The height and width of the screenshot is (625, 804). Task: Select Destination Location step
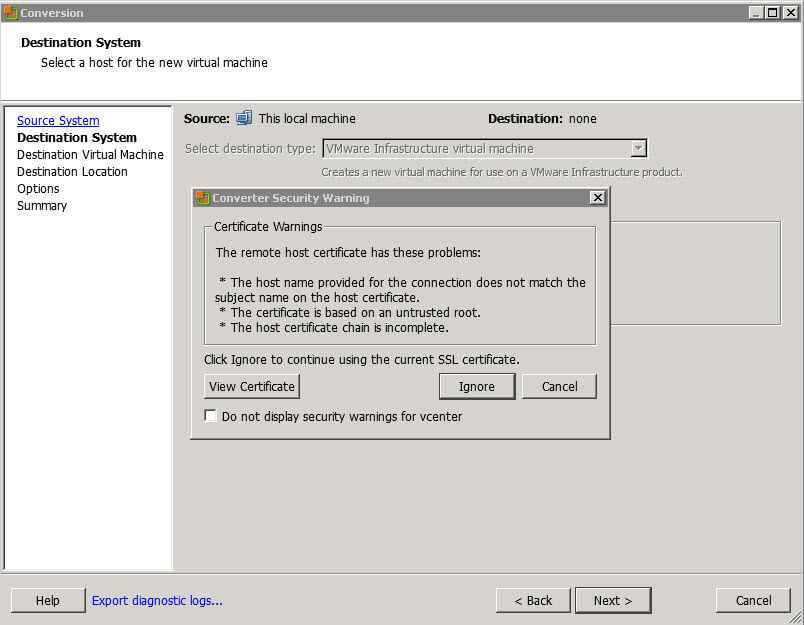(72, 172)
